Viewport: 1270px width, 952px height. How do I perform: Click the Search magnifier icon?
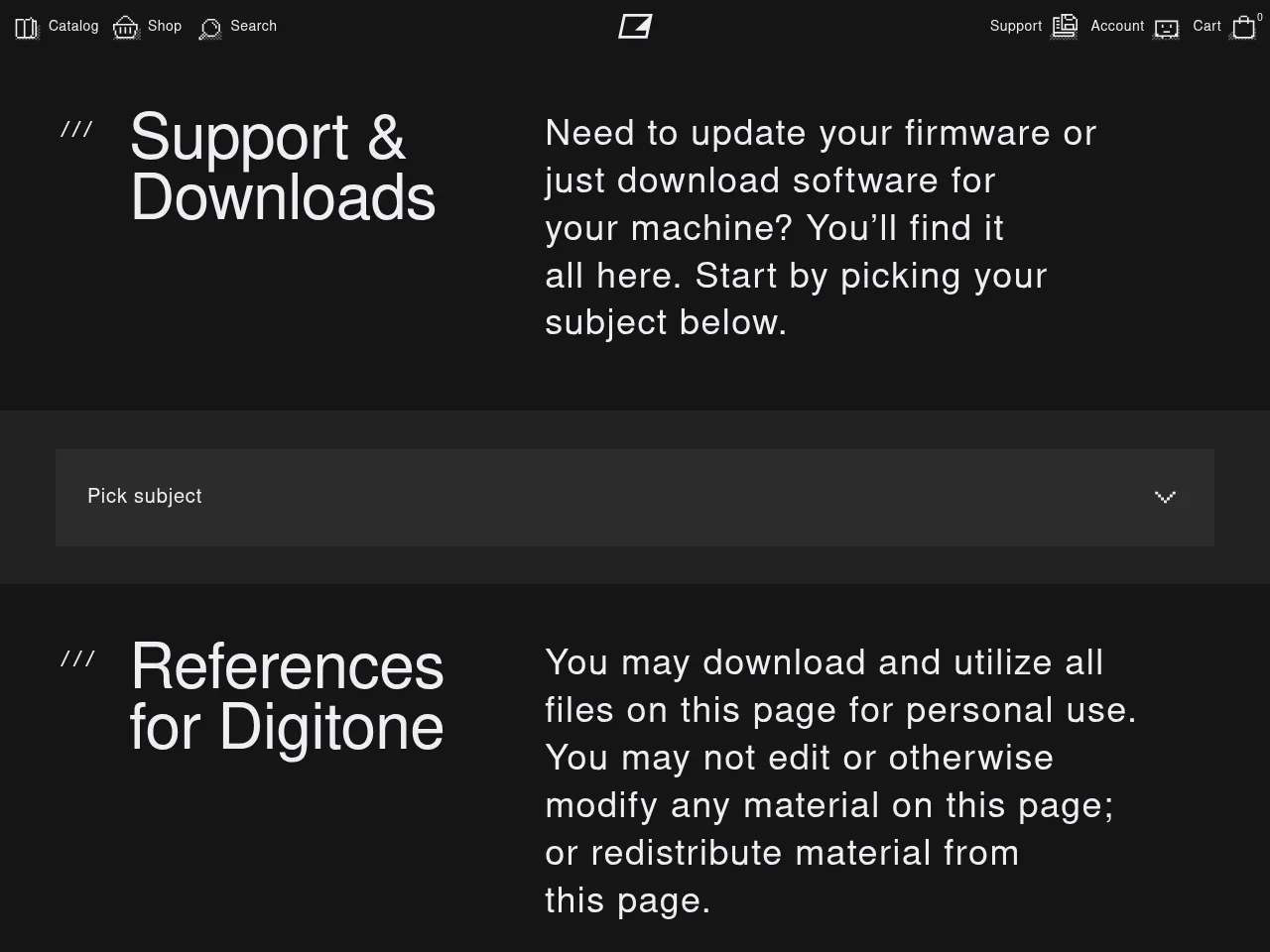coord(210,29)
